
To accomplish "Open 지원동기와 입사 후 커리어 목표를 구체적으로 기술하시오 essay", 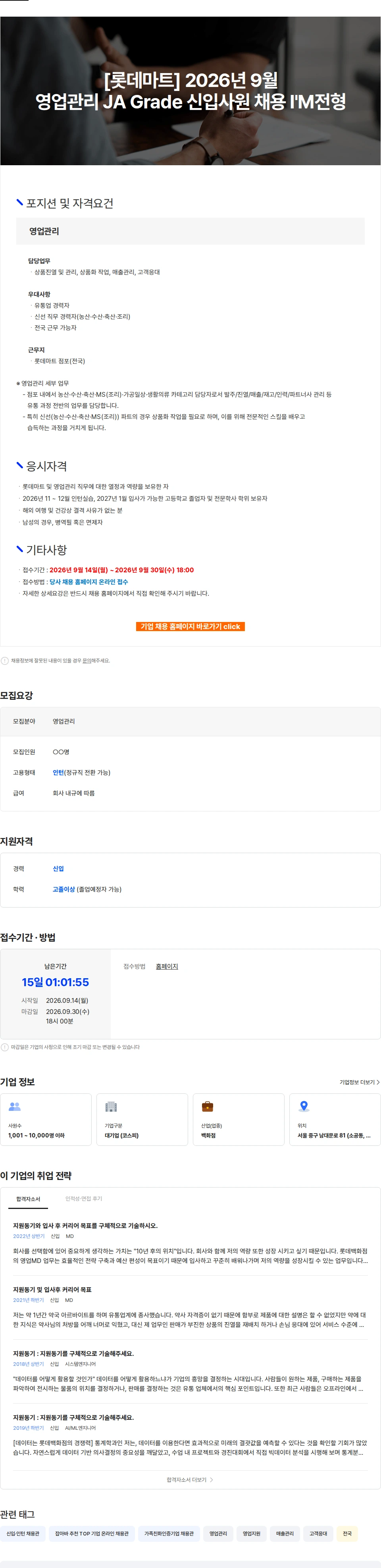I will (85, 1225).
